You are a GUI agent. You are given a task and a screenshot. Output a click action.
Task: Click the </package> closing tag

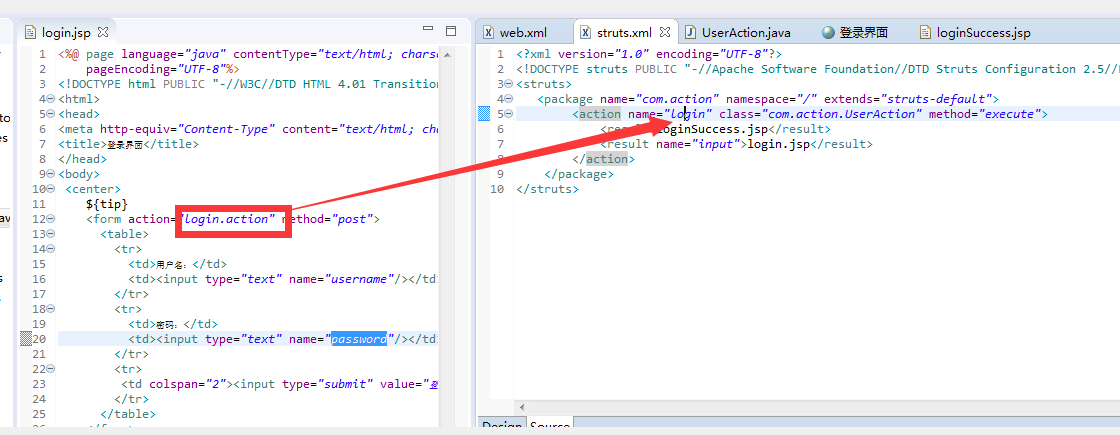point(579,174)
